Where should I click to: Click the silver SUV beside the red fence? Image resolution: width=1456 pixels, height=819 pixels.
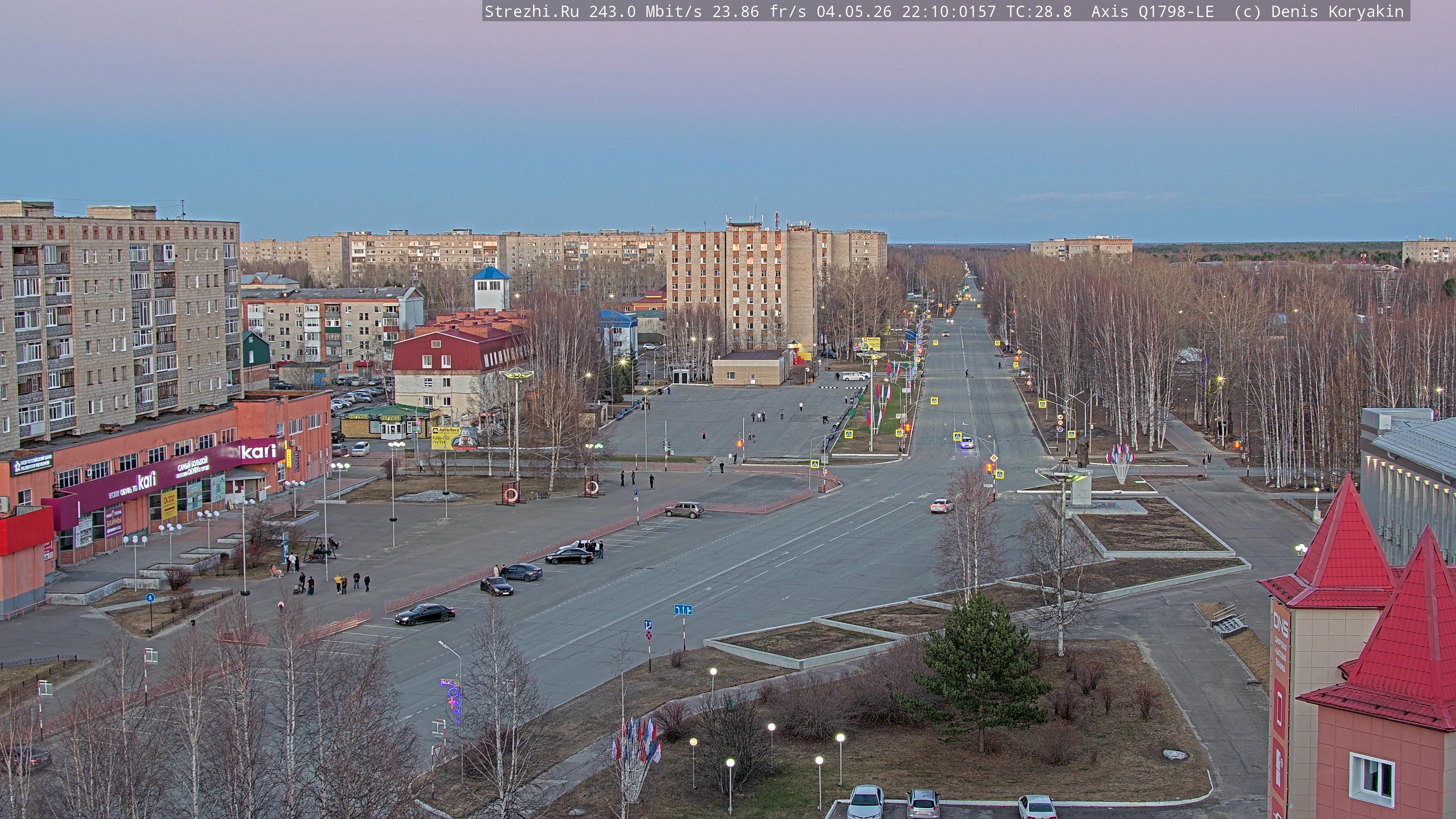(684, 509)
